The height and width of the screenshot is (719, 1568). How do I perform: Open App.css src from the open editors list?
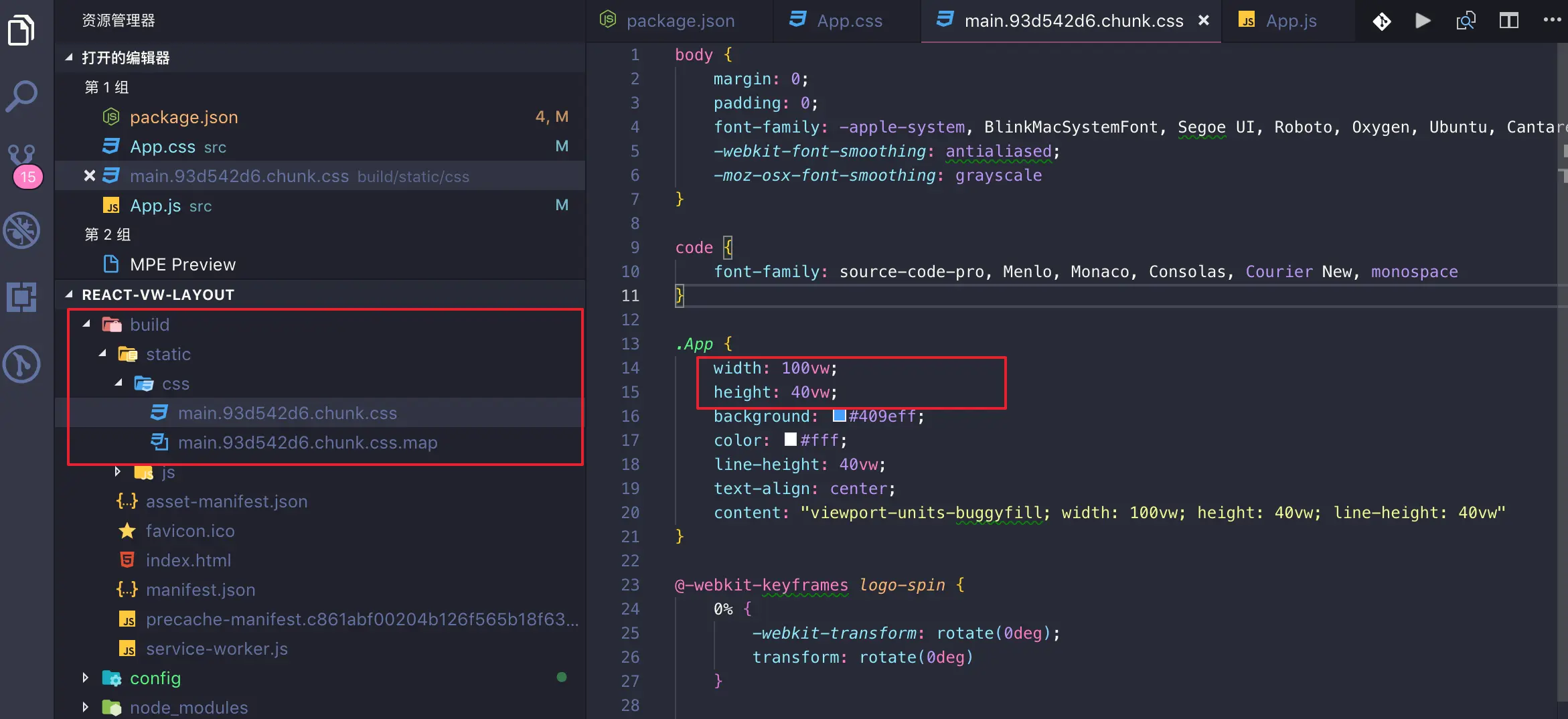320,146
